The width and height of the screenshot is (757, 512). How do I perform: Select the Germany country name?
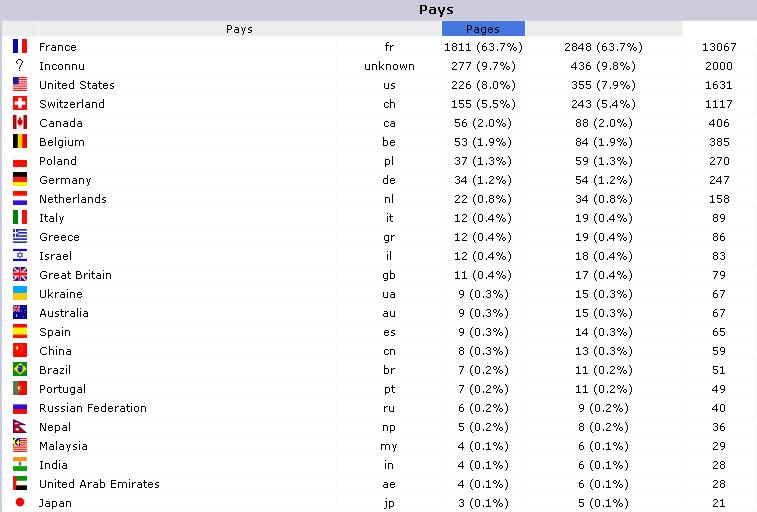[x=65, y=180]
